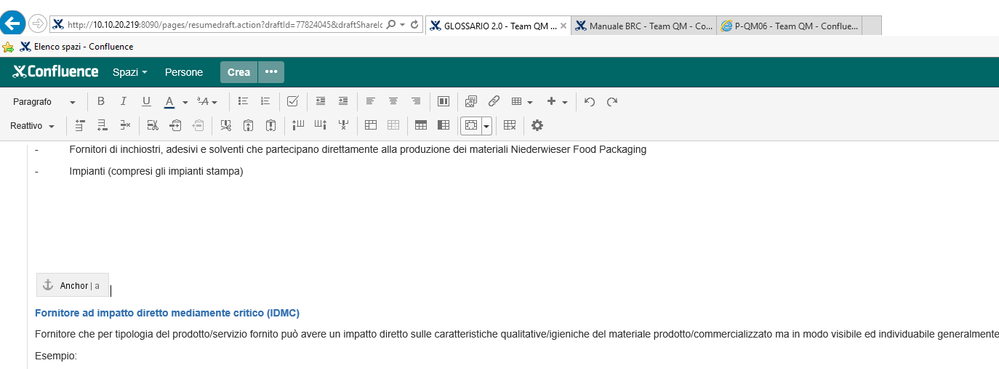
Task: Cut the current table row
Action: (152, 126)
